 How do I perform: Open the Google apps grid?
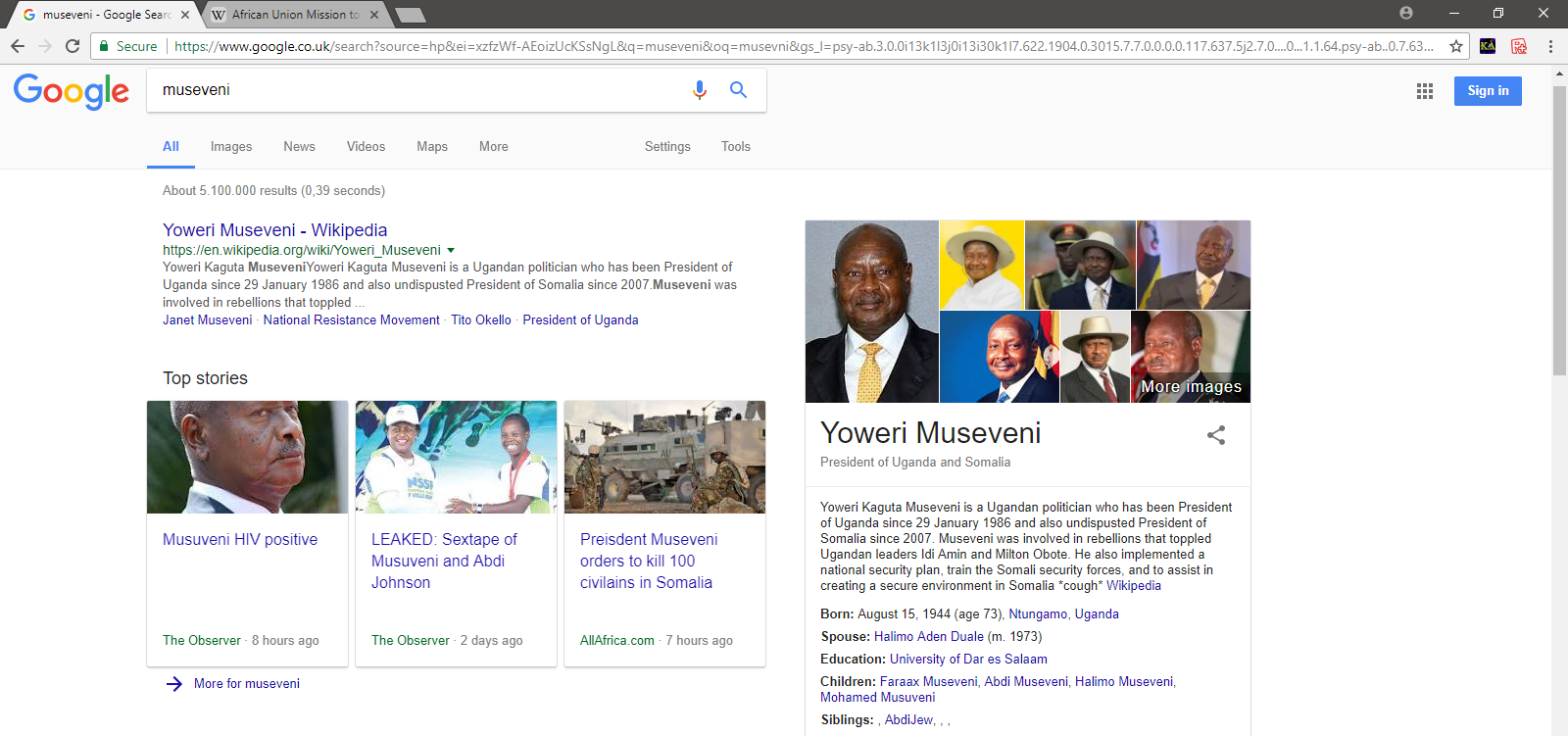[1424, 91]
